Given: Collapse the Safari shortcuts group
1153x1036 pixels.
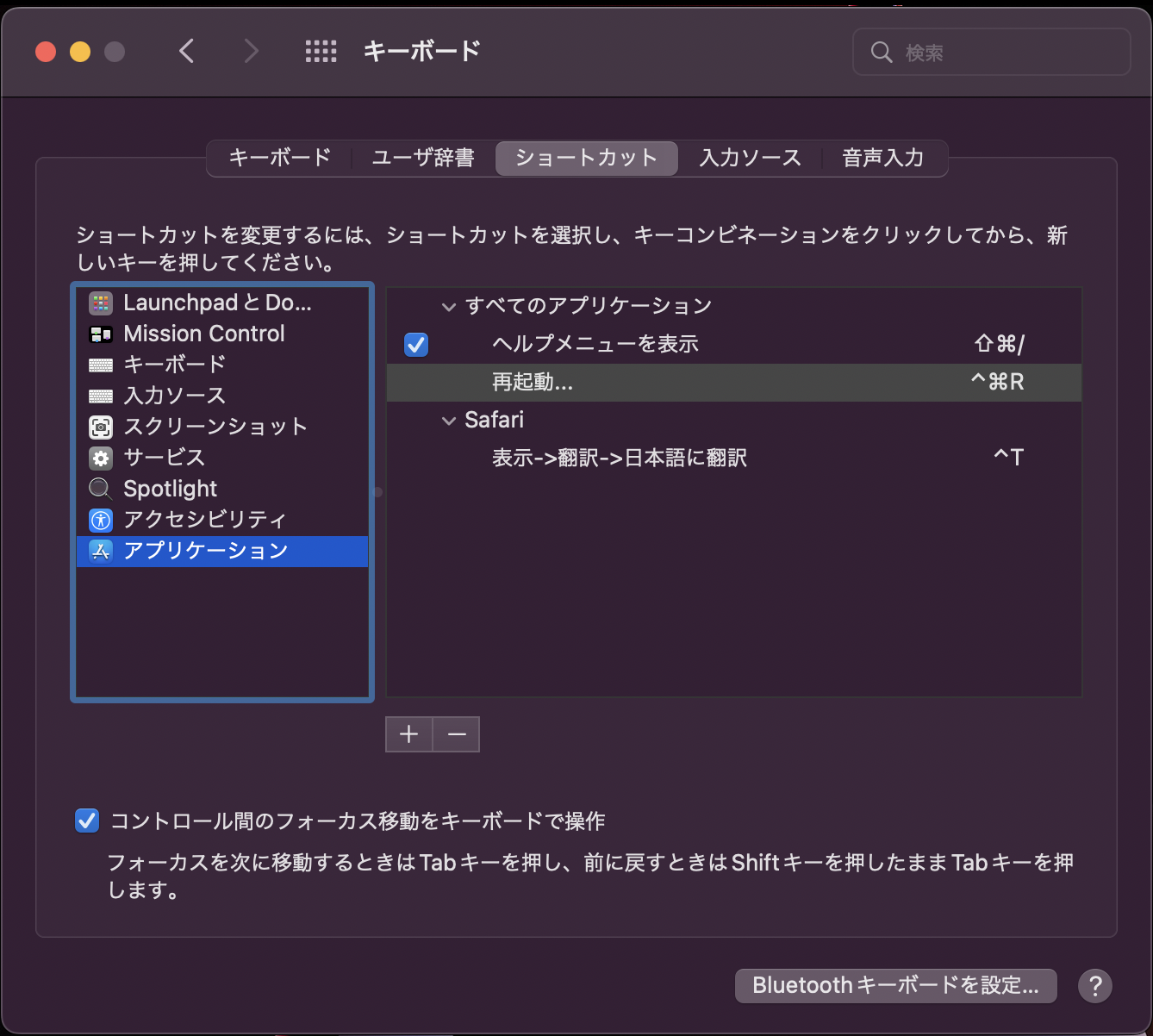Looking at the screenshot, I should pos(448,421).
